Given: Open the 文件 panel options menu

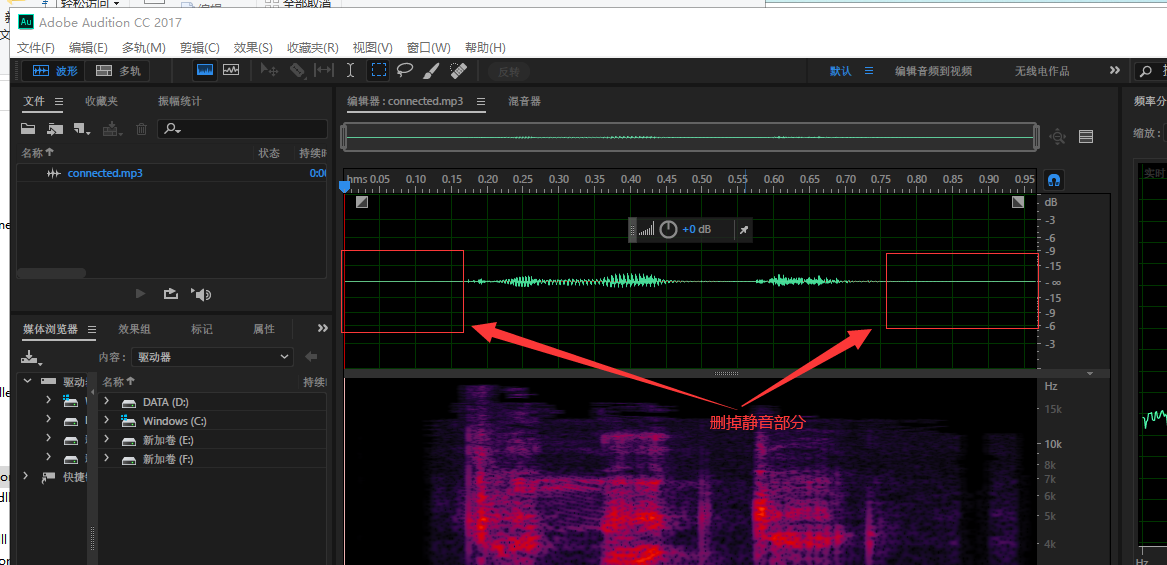Looking at the screenshot, I should click(59, 101).
